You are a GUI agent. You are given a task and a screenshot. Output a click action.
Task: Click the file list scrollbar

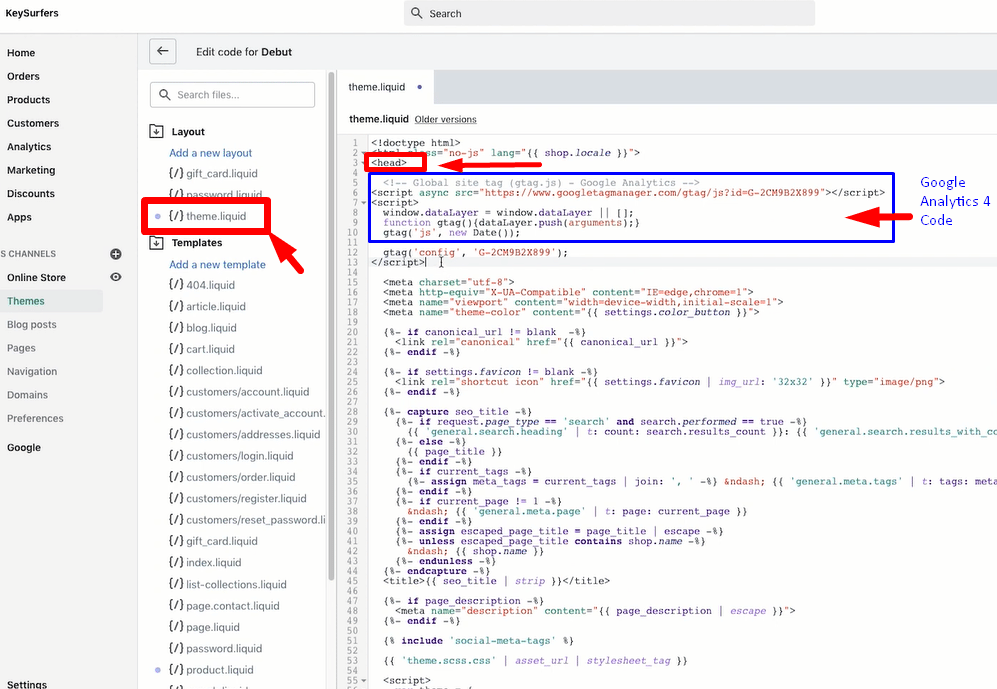(x=331, y=325)
